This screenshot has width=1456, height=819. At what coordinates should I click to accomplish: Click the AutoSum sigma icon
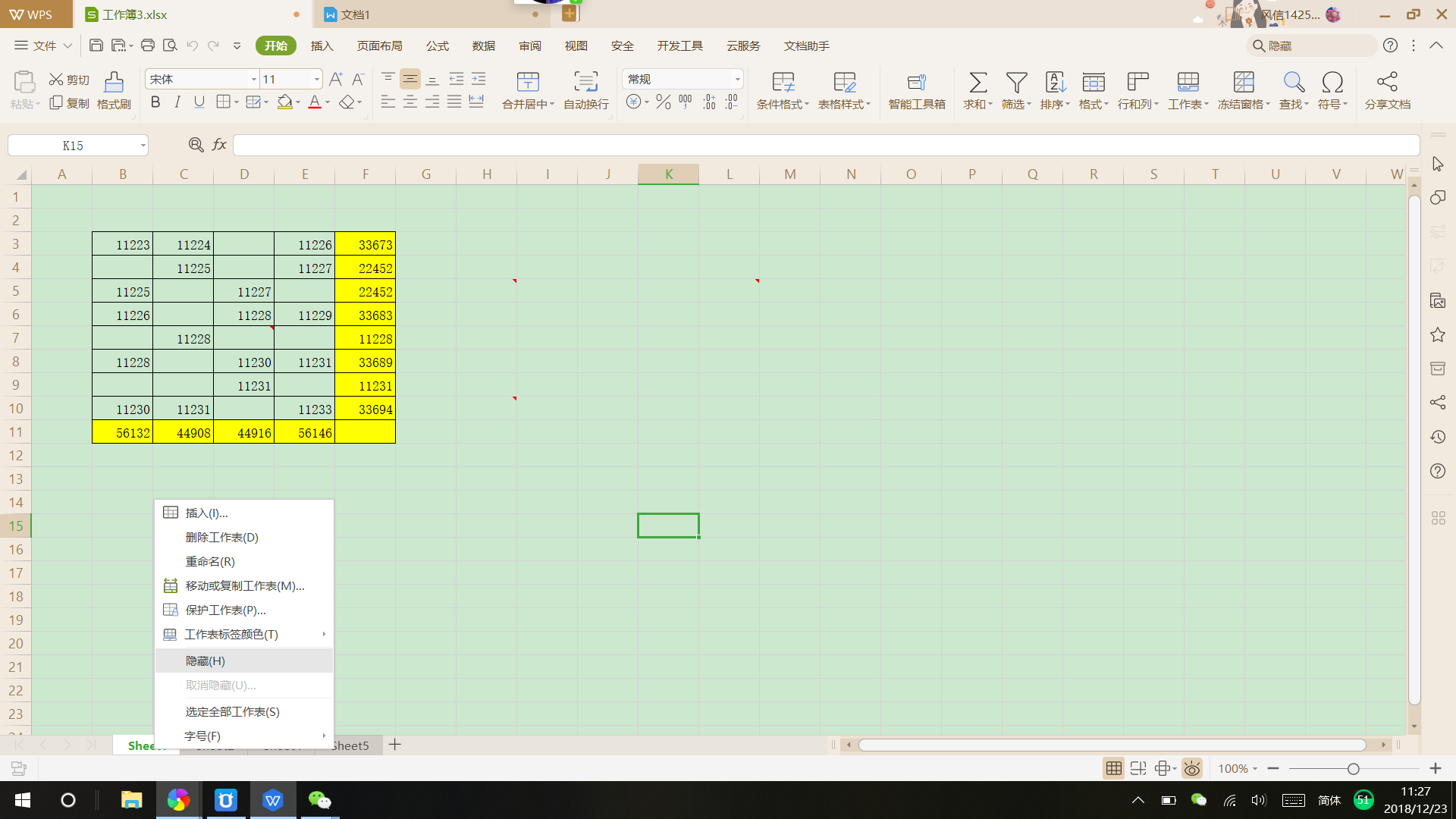click(977, 82)
